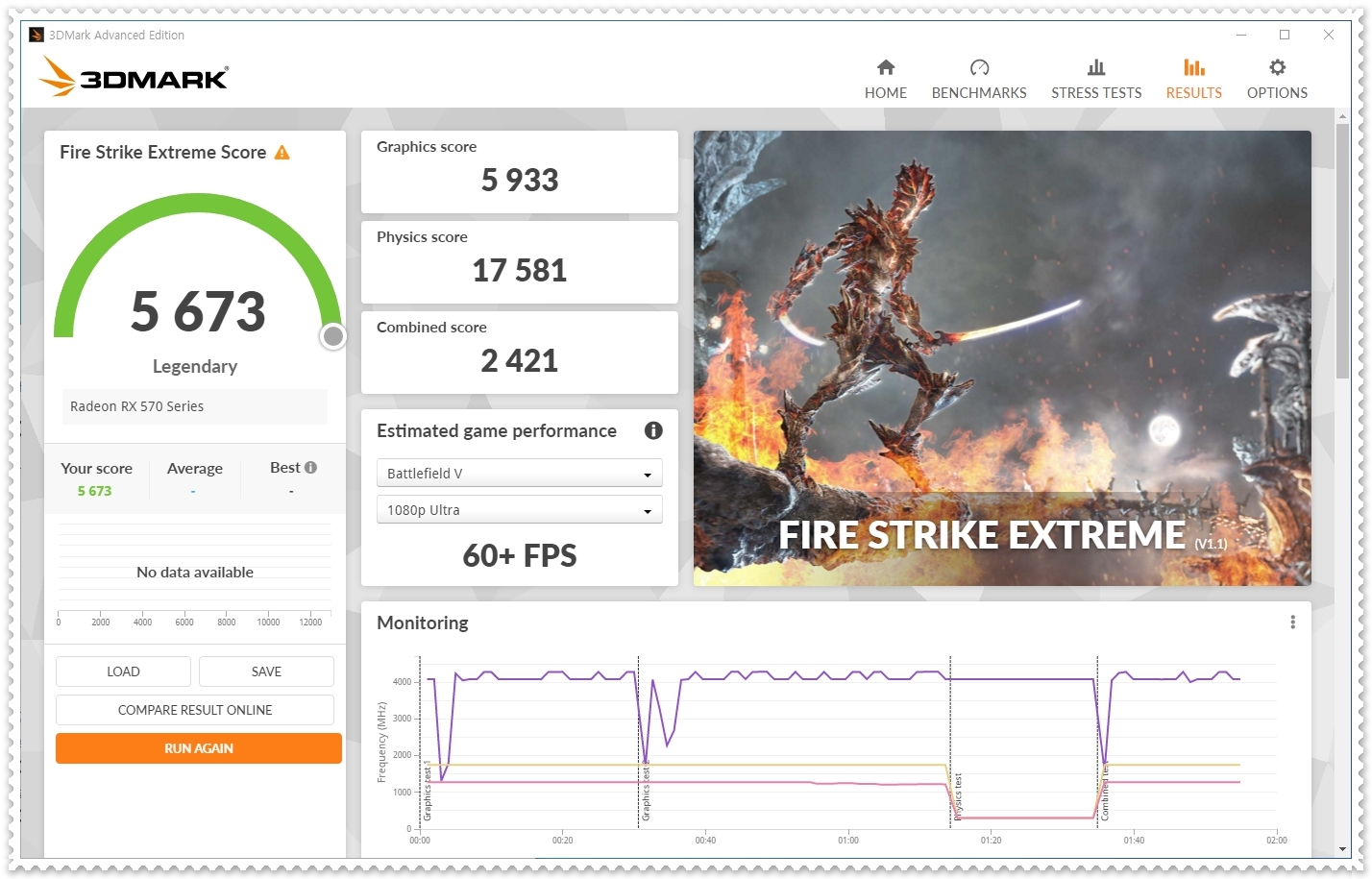
Task: Click the scrollbar up arrow
Action: click(x=1342, y=116)
